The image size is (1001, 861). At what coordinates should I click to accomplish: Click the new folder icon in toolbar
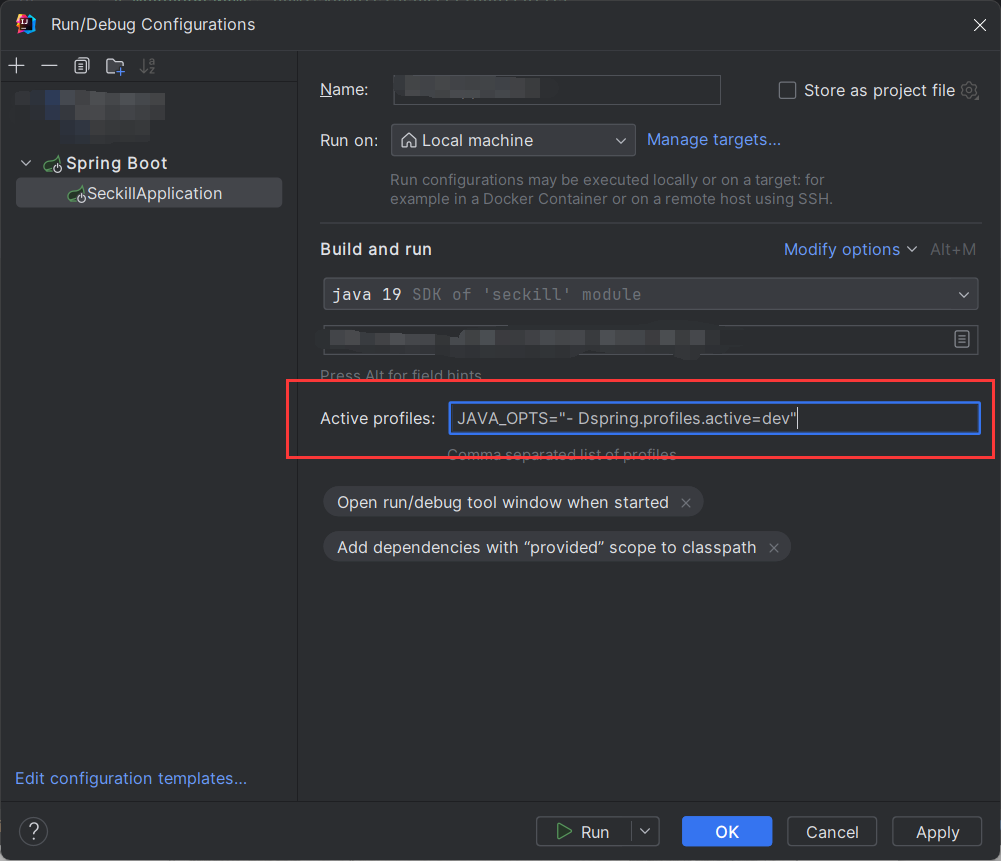115,67
